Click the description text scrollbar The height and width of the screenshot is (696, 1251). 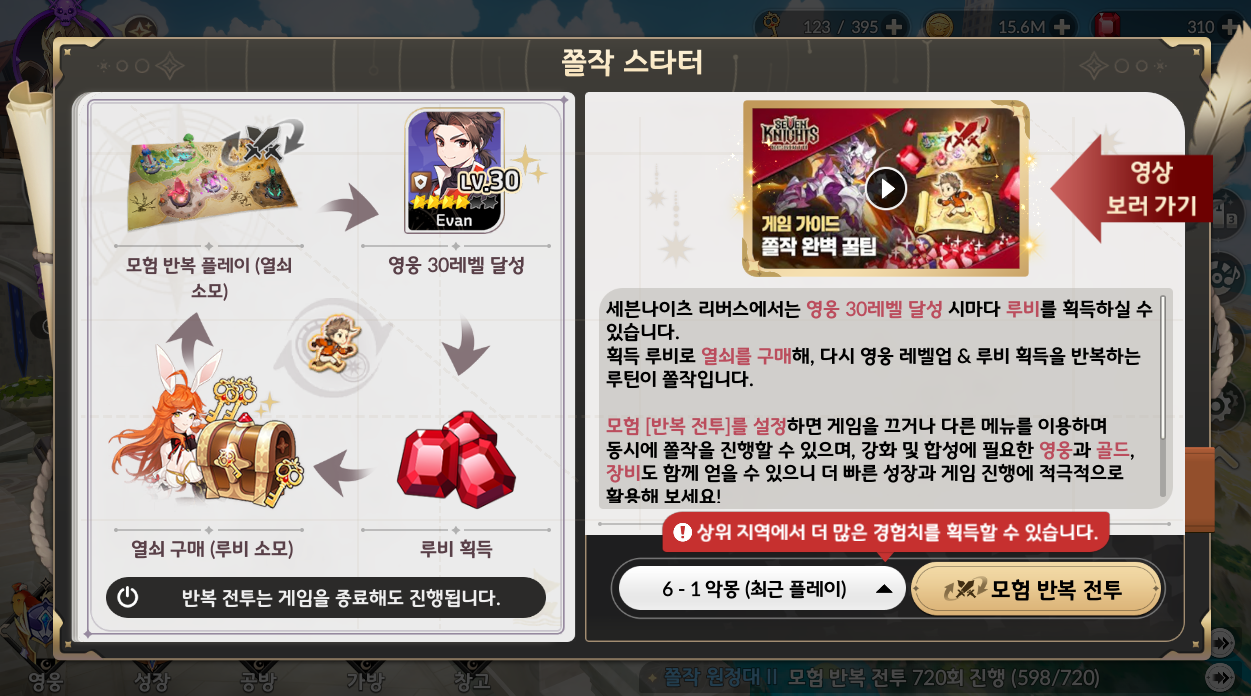point(1163,394)
